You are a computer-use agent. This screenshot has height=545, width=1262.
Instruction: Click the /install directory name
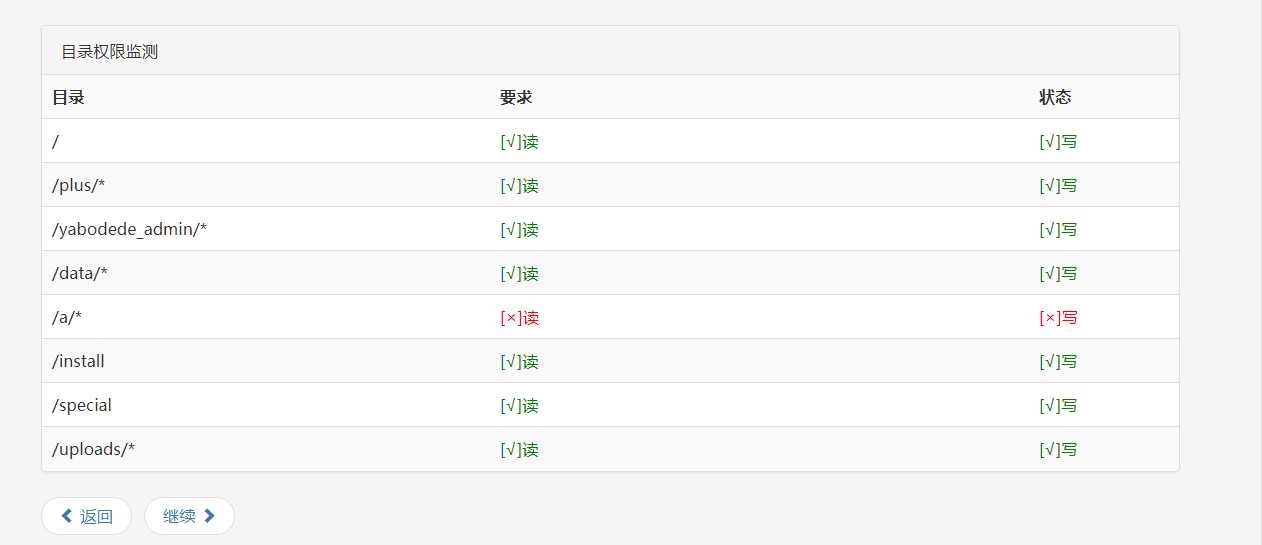pyautogui.click(x=78, y=361)
